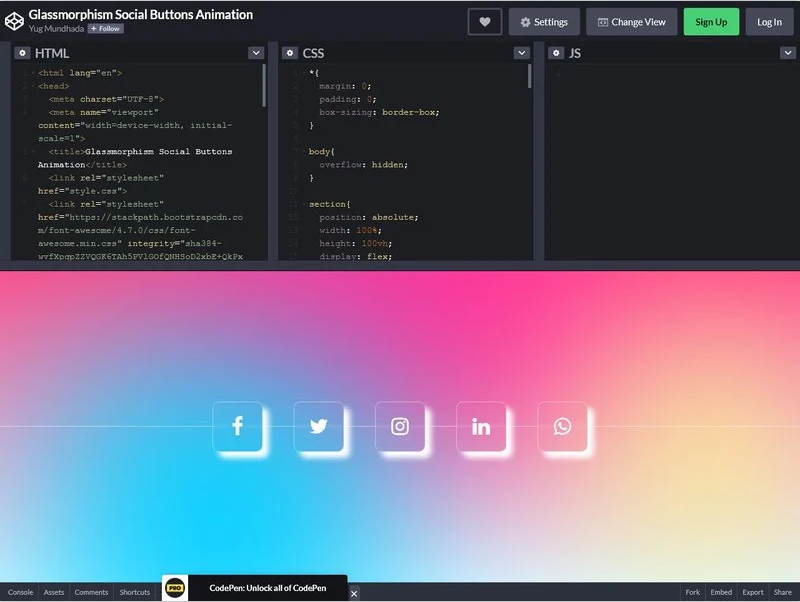Expand the HTML panel dropdown arrow
Image resolution: width=800 pixels, height=602 pixels.
(256, 53)
